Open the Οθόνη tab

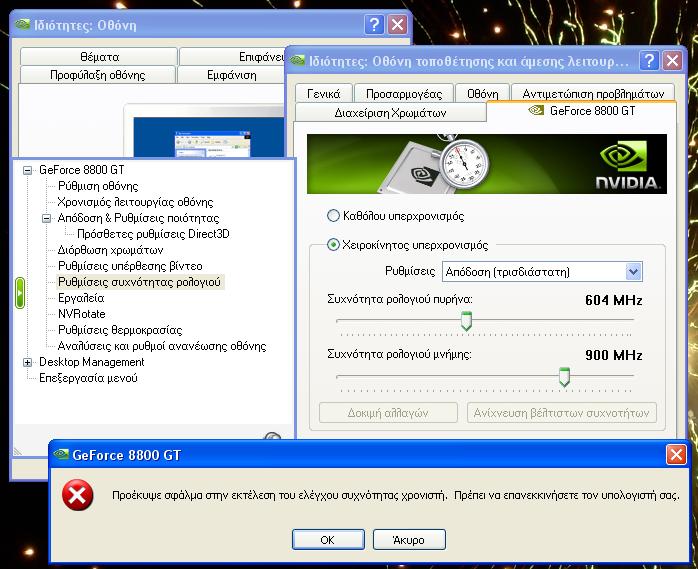point(483,93)
